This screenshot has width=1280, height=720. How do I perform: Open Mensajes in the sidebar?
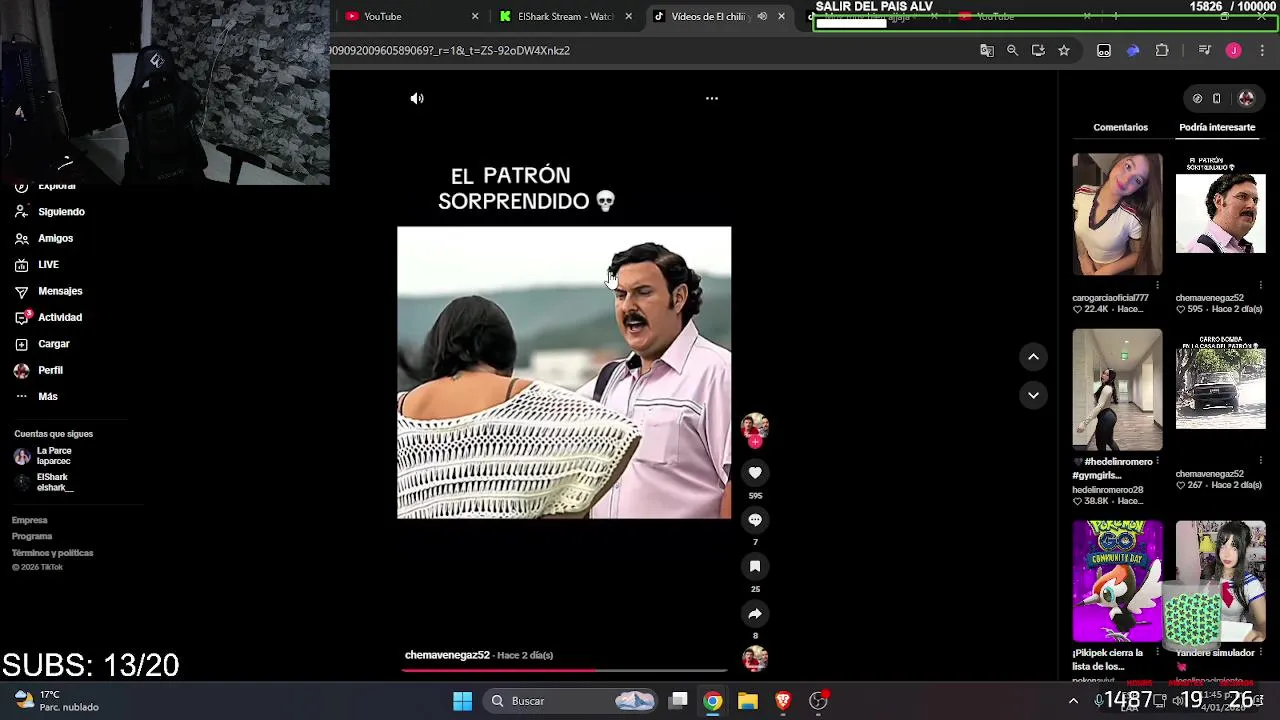60,291
